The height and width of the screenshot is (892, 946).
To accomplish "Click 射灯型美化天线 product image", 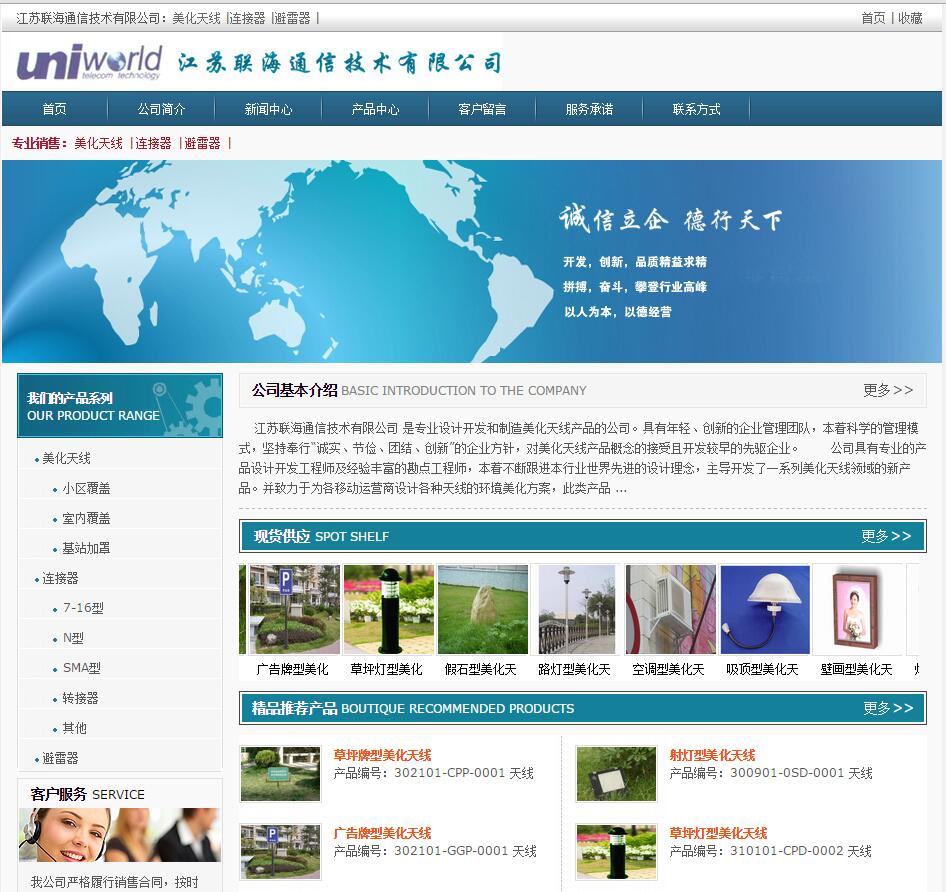I will tap(617, 774).
